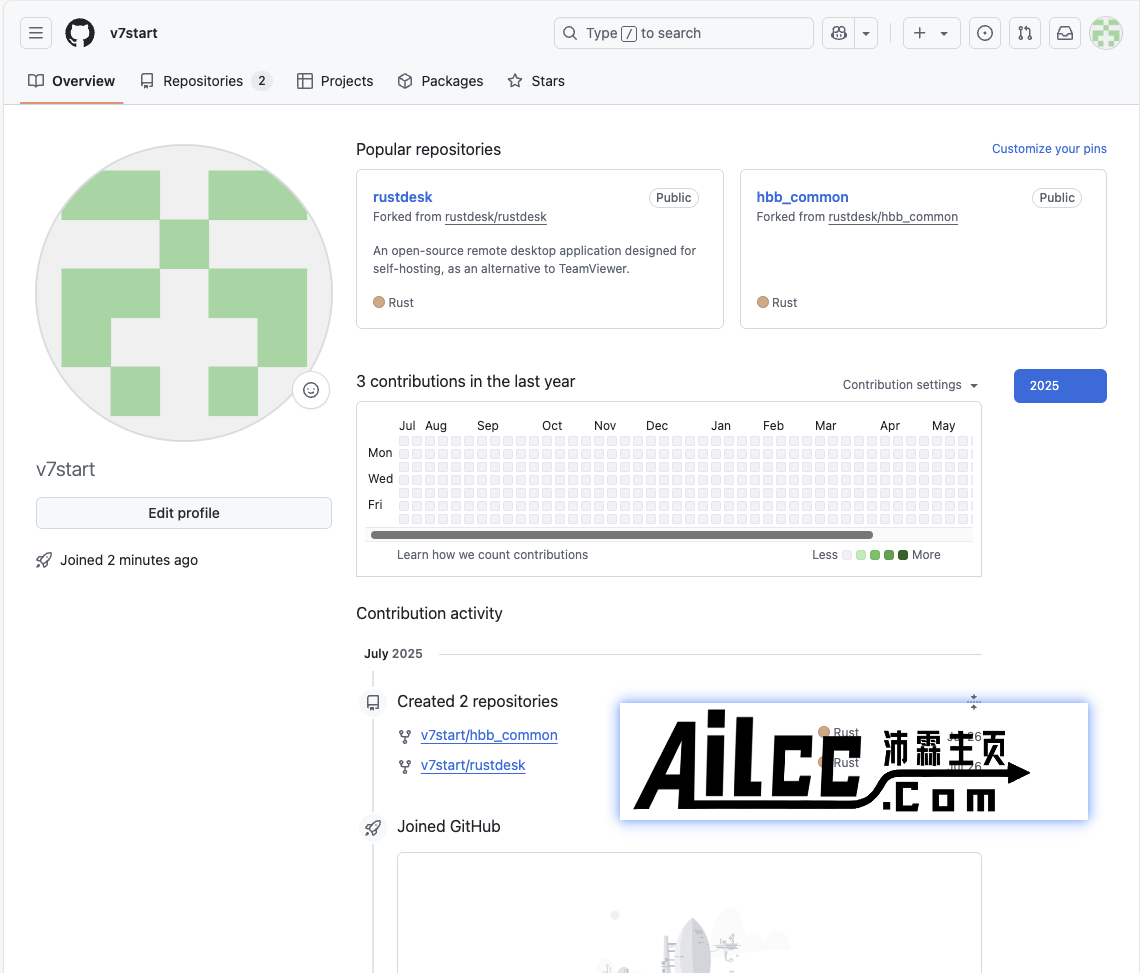
Task: Click search magnifier icon in search box
Action: point(570,33)
